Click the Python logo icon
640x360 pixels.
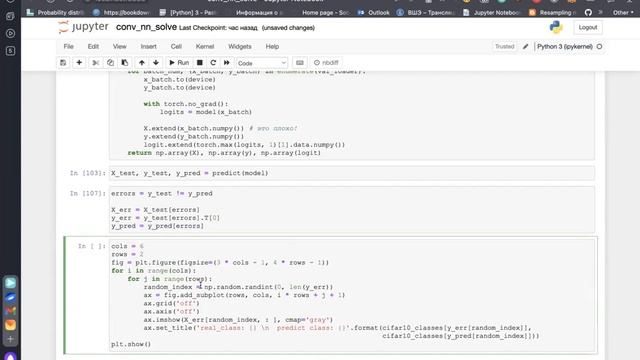[556, 27]
